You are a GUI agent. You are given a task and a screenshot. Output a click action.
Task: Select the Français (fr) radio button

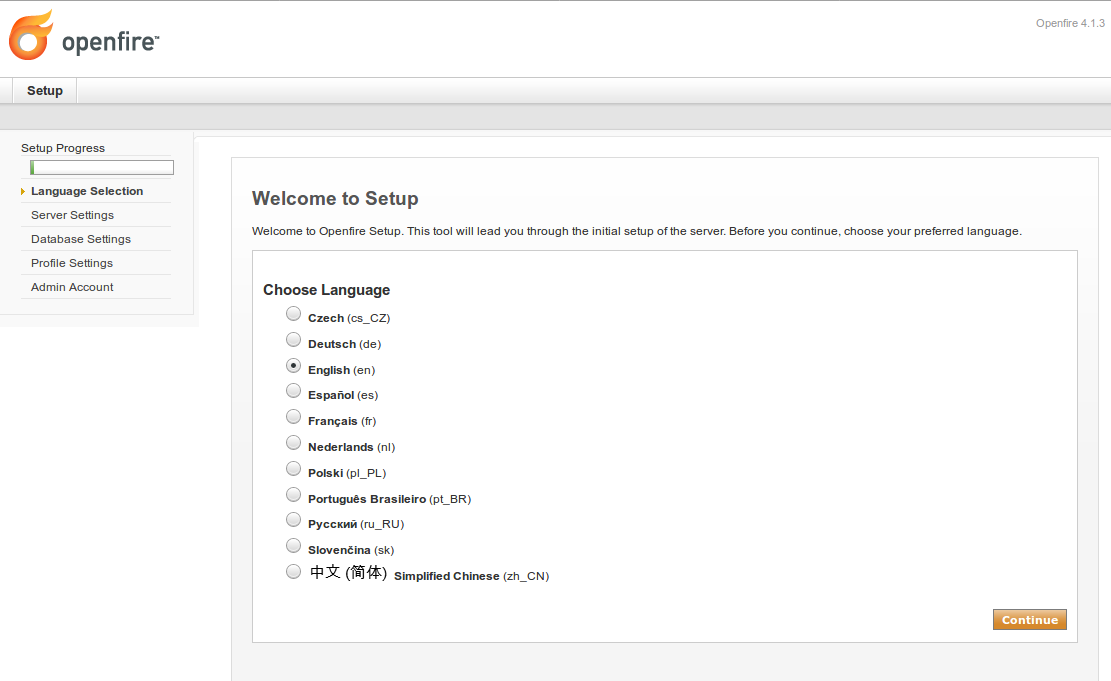(x=293, y=417)
